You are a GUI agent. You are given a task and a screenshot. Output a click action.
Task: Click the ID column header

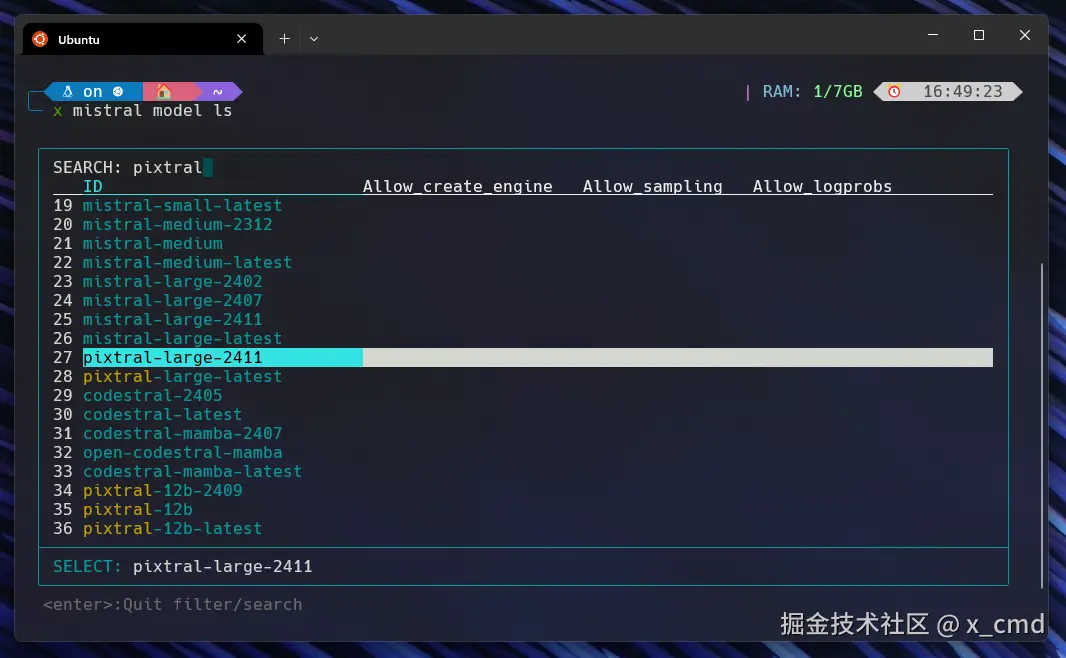click(x=92, y=186)
